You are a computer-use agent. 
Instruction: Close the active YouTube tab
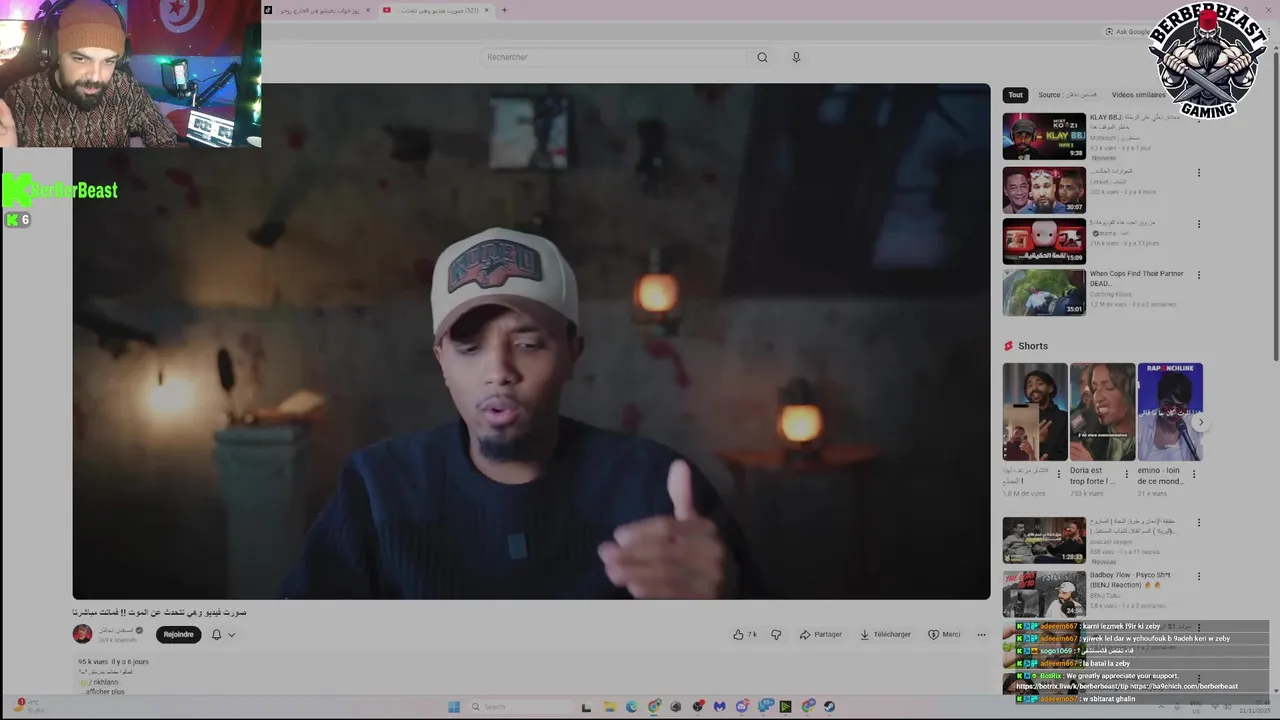[487, 10]
